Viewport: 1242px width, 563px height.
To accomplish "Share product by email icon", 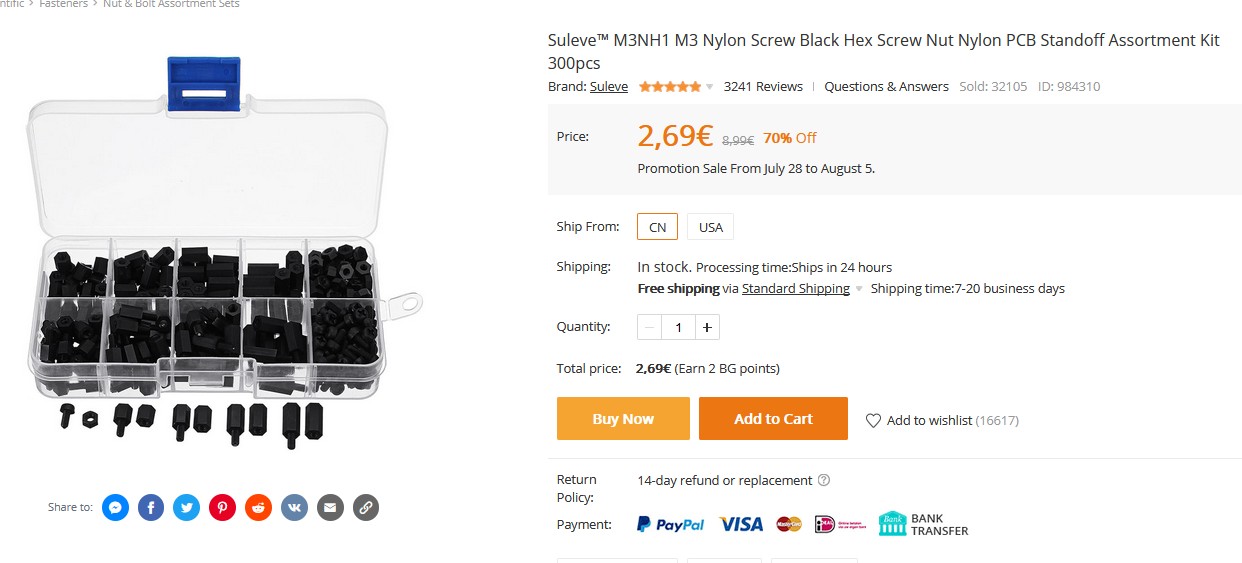I will click(x=330, y=508).
